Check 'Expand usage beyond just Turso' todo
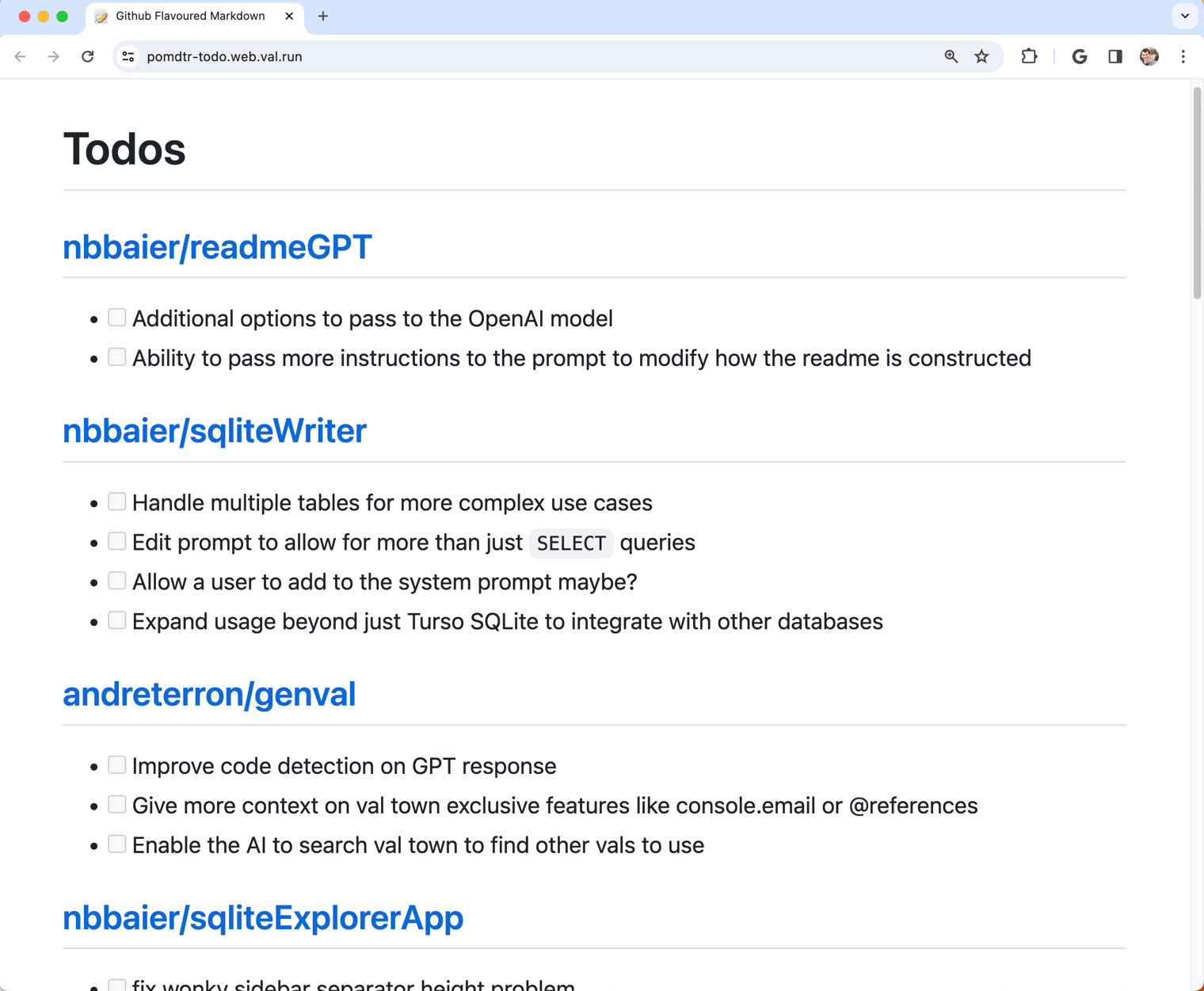This screenshot has height=991, width=1204. (117, 620)
